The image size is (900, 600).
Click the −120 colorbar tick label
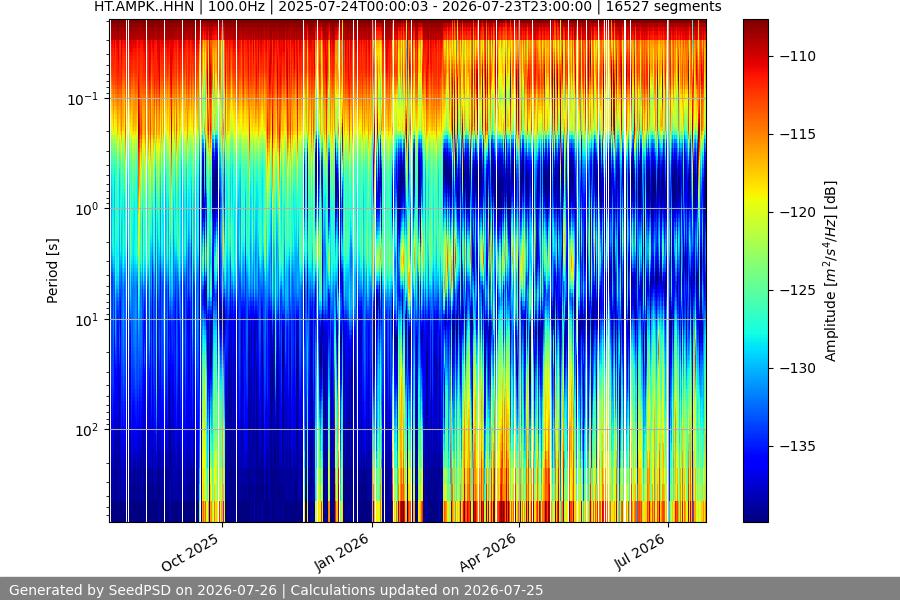[798, 212]
